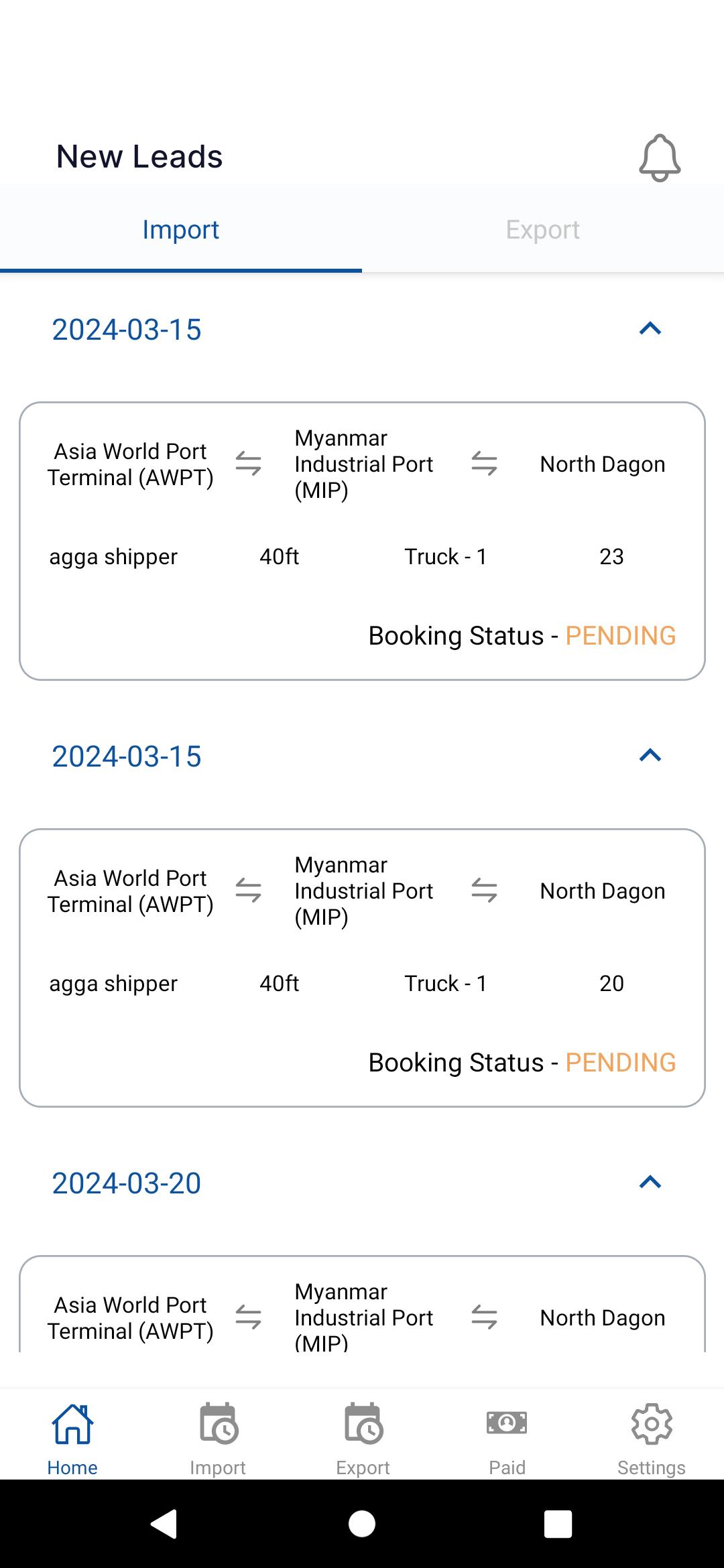724x1568 pixels.
Task: Collapse the second 2024-03-15 section chevron
Action: (650, 756)
